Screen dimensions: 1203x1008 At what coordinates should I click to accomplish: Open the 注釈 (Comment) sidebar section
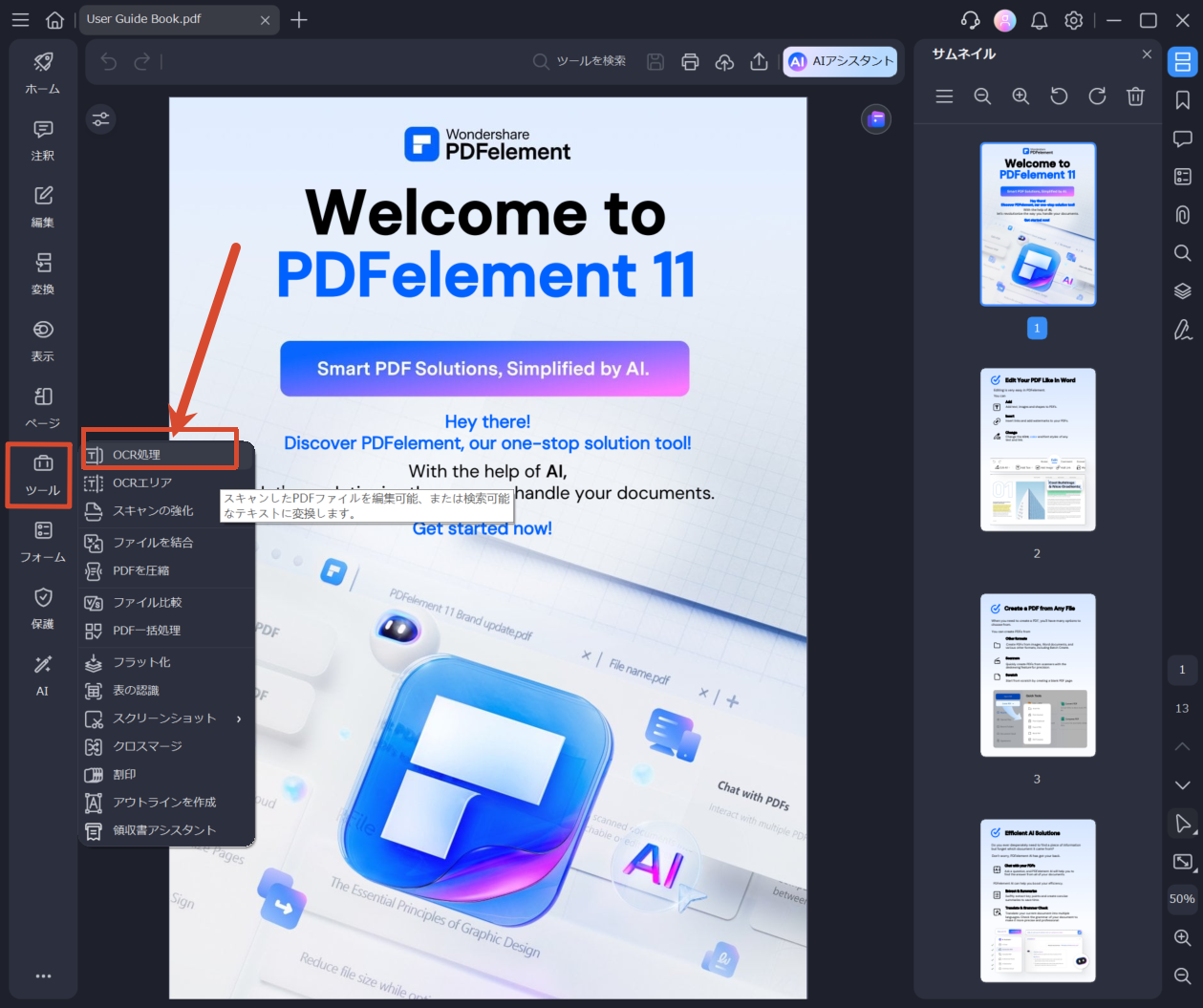[x=43, y=141]
